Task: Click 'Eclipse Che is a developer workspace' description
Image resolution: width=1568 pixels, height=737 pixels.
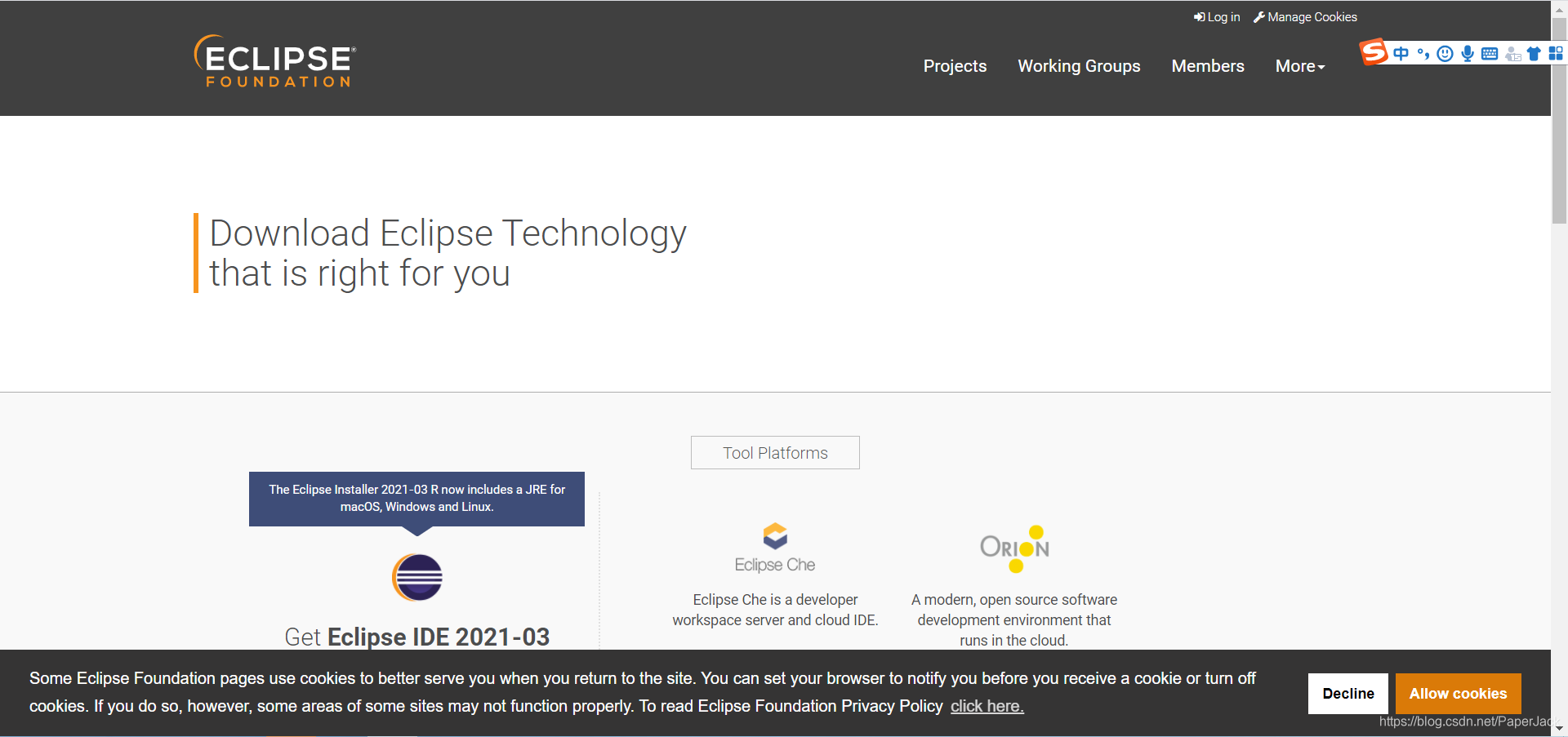Action: point(775,610)
